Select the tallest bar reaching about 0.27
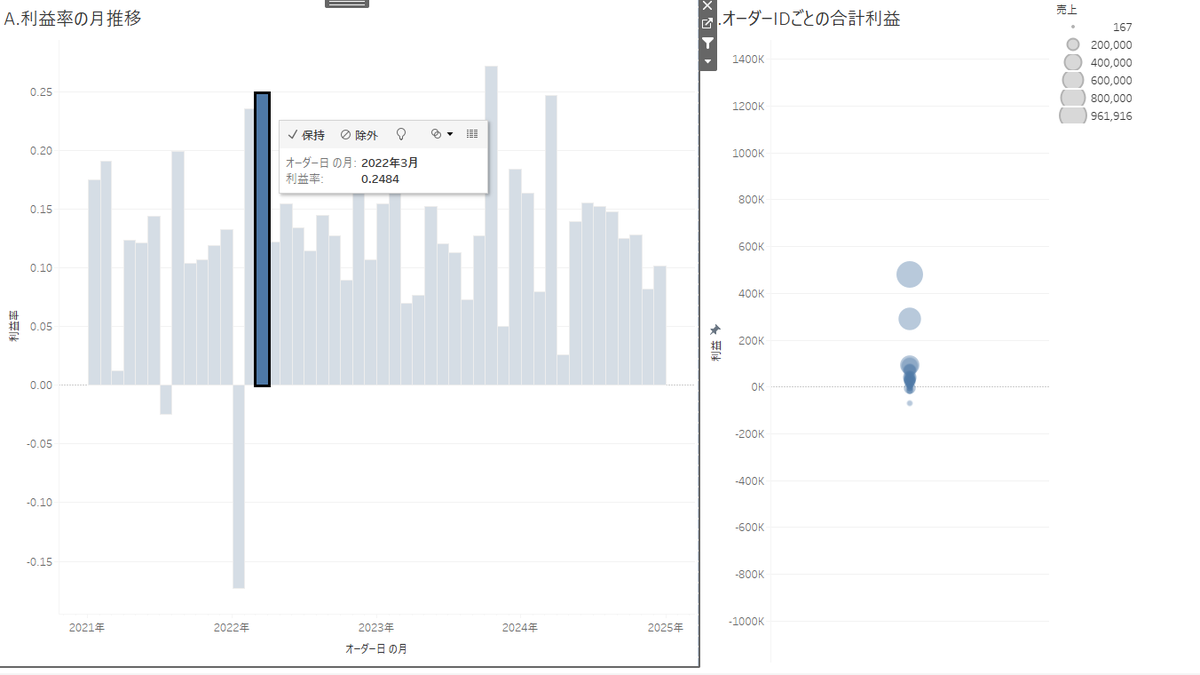The height and width of the screenshot is (675, 1200). pos(491,225)
